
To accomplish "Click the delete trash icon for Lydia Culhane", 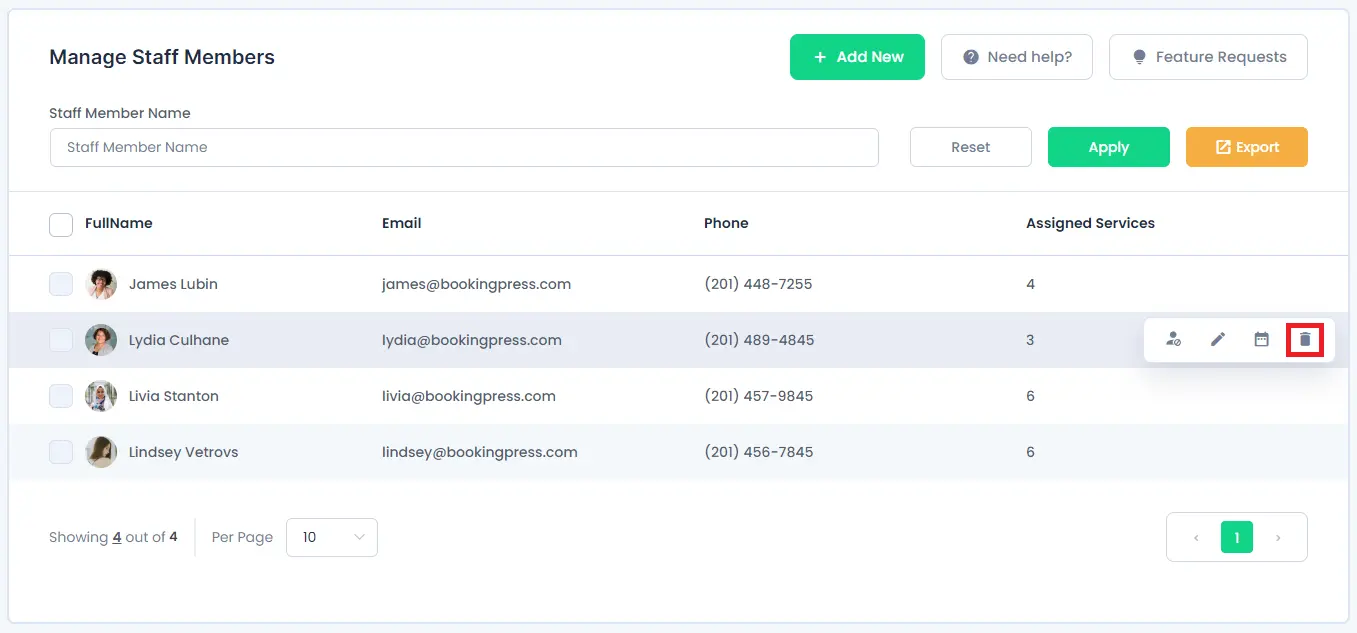I will click(x=1304, y=340).
